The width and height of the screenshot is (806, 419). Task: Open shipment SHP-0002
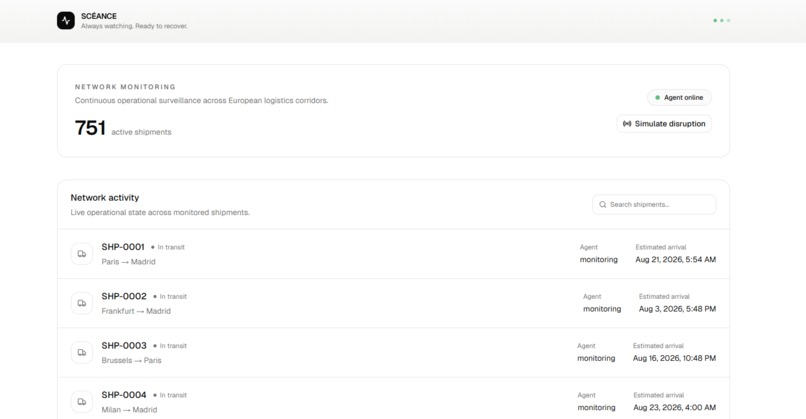pos(393,303)
